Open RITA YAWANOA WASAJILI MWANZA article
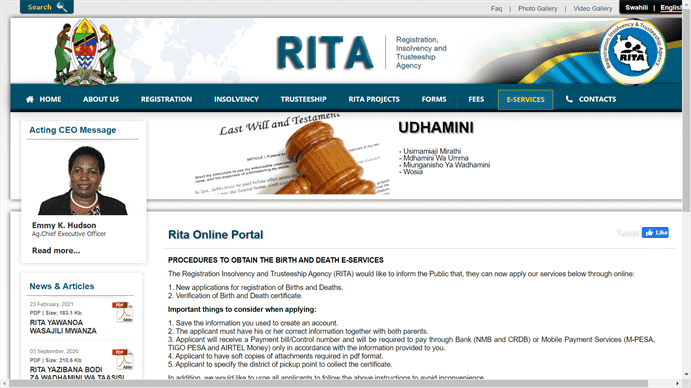 pyautogui.click(x=63, y=327)
